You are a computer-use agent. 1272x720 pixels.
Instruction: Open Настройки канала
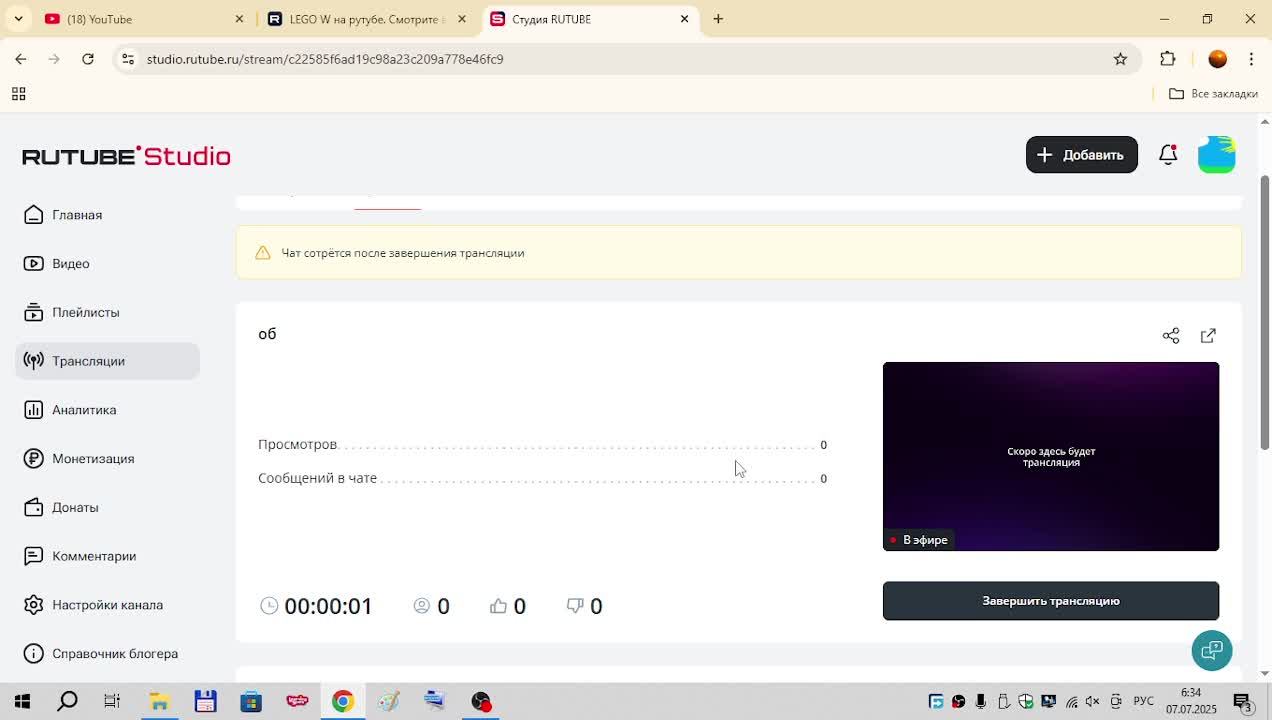[107, 605]
